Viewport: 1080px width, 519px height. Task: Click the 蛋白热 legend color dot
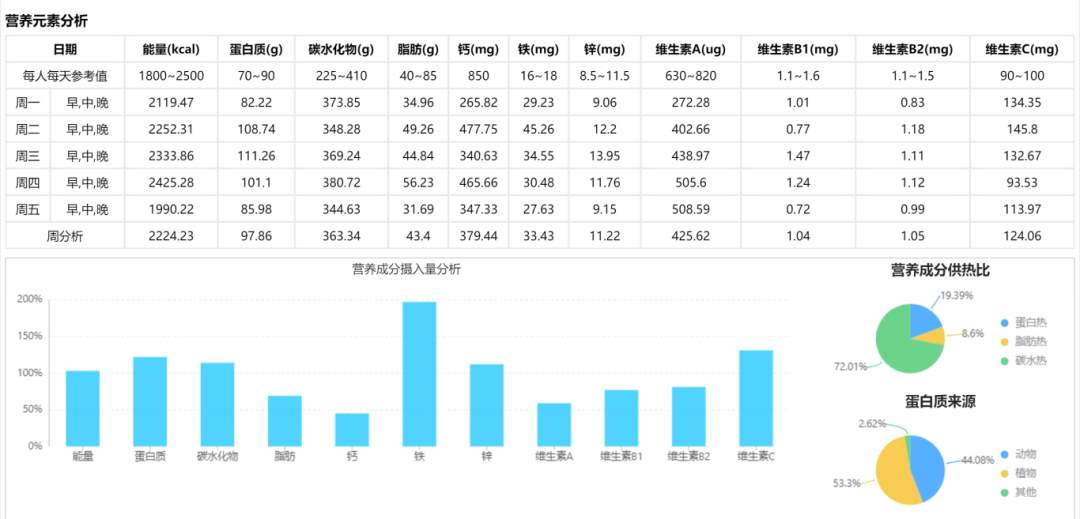[x=1005, y=323]
